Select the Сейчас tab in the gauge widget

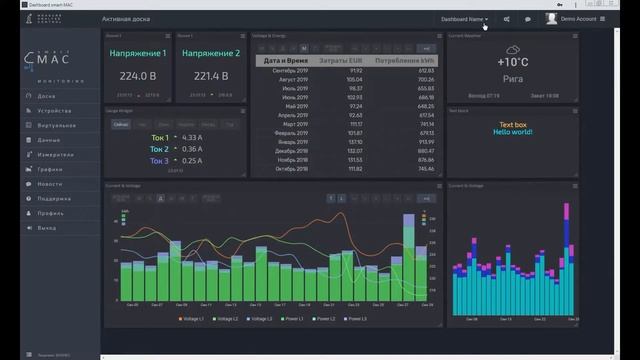coord(121,124)
